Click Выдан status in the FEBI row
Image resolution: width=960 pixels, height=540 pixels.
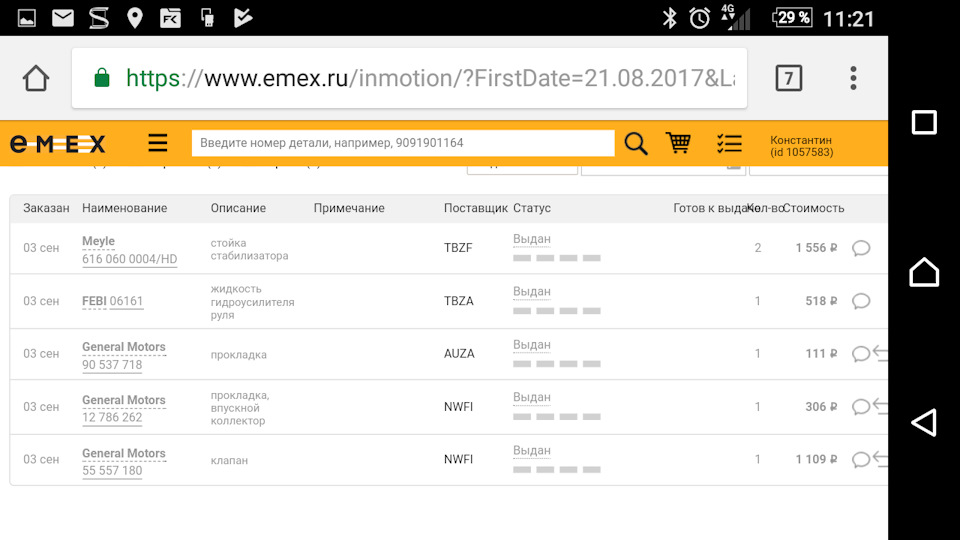click(531, 292)
